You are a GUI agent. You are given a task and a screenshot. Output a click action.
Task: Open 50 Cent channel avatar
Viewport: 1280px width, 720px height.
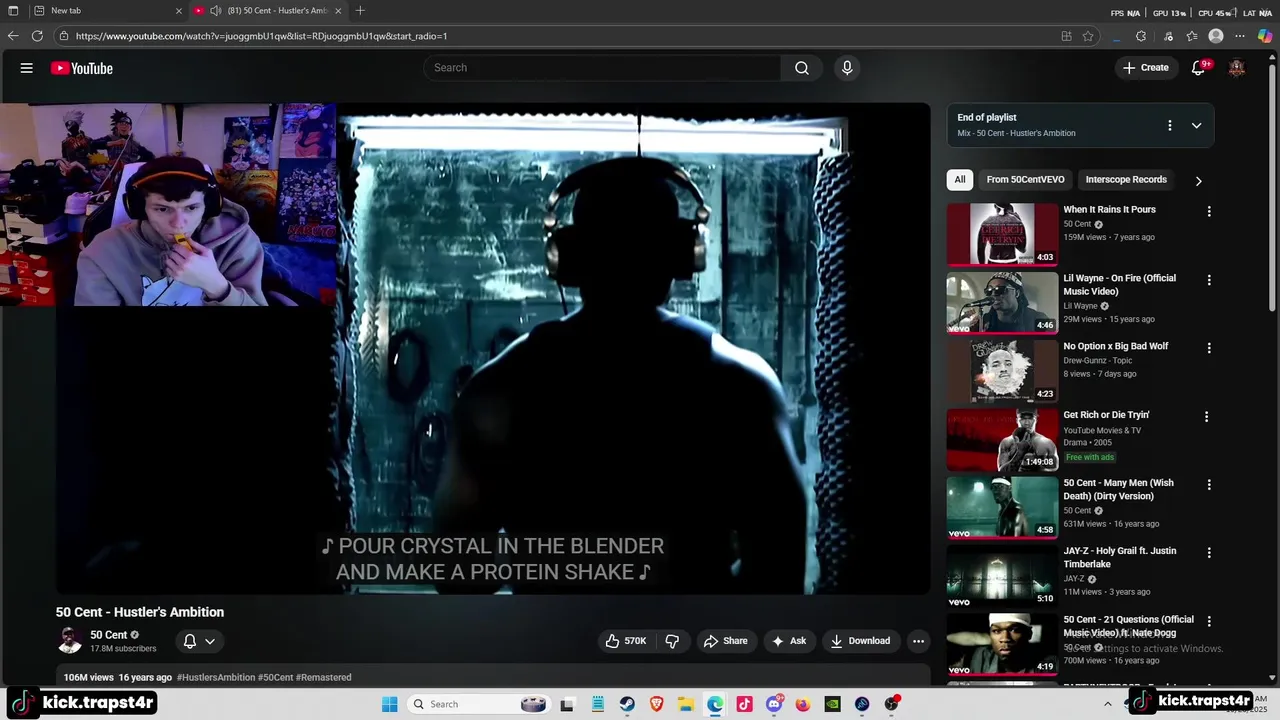pos(70,641)
